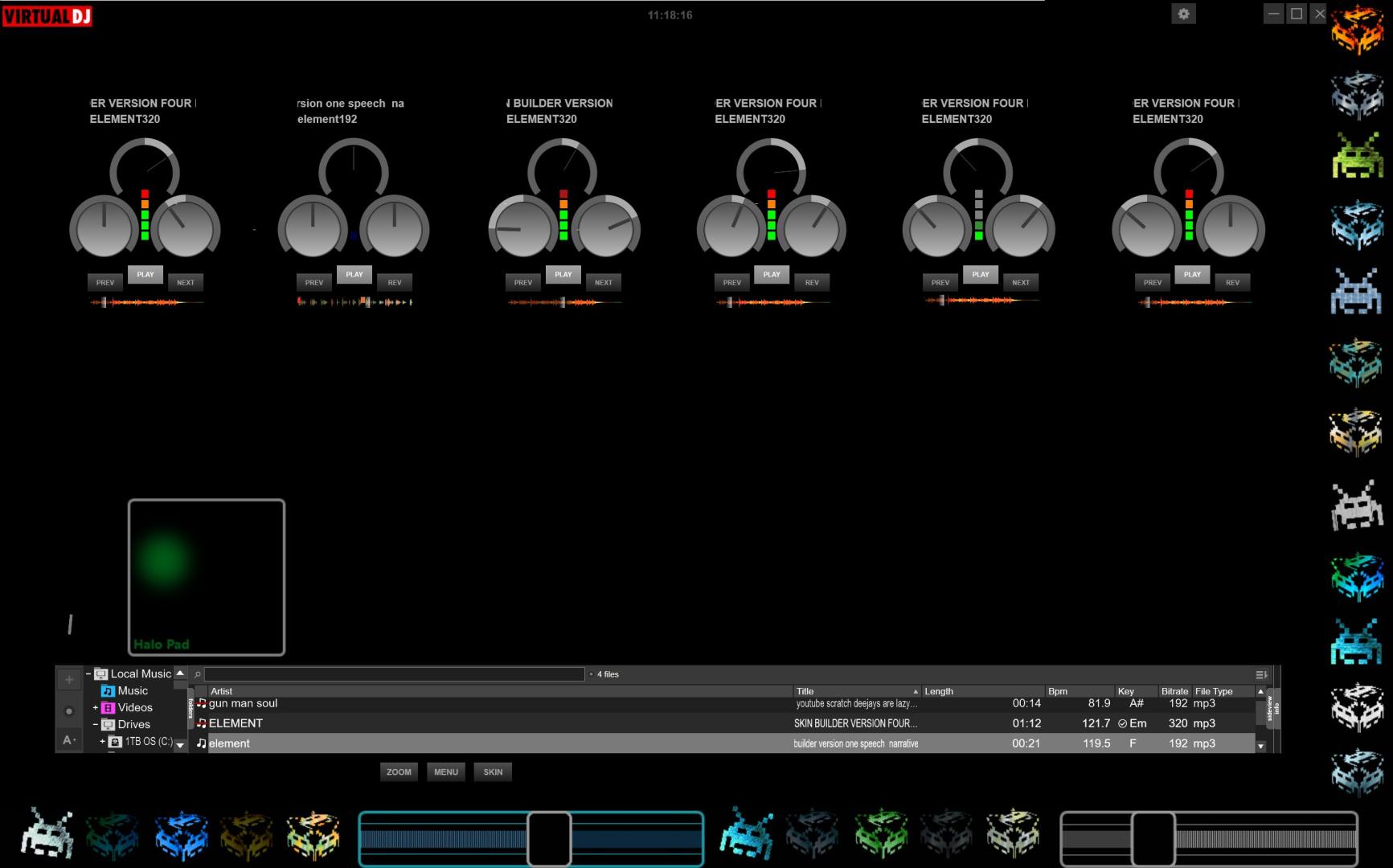
Task: Select the green space invader icon
Action: (1357, 154)
